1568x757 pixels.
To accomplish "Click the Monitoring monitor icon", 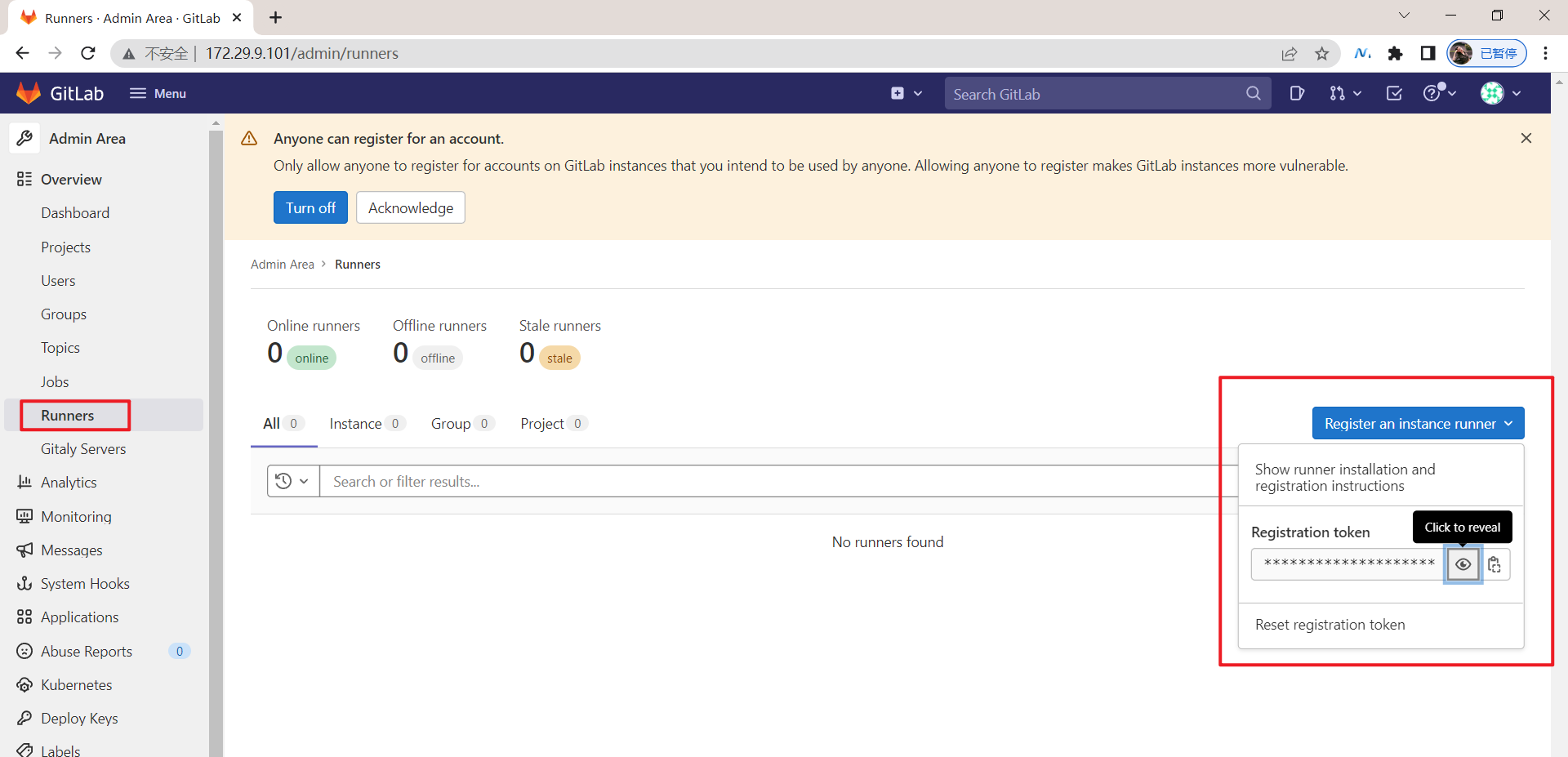I will pyautogui.click(x=24, y=516).
